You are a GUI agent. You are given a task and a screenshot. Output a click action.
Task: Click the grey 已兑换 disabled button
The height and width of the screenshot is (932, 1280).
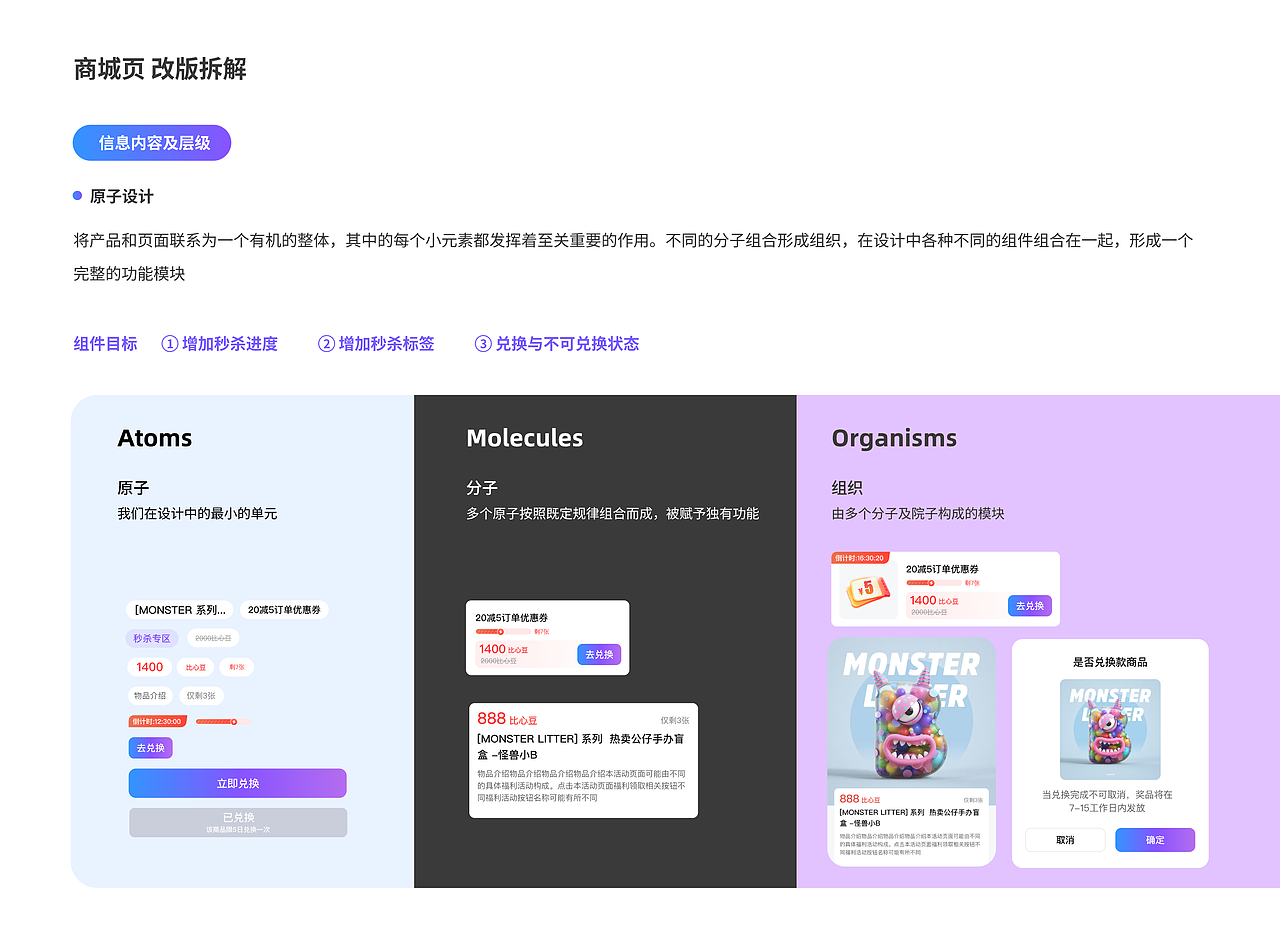point(238,822)
